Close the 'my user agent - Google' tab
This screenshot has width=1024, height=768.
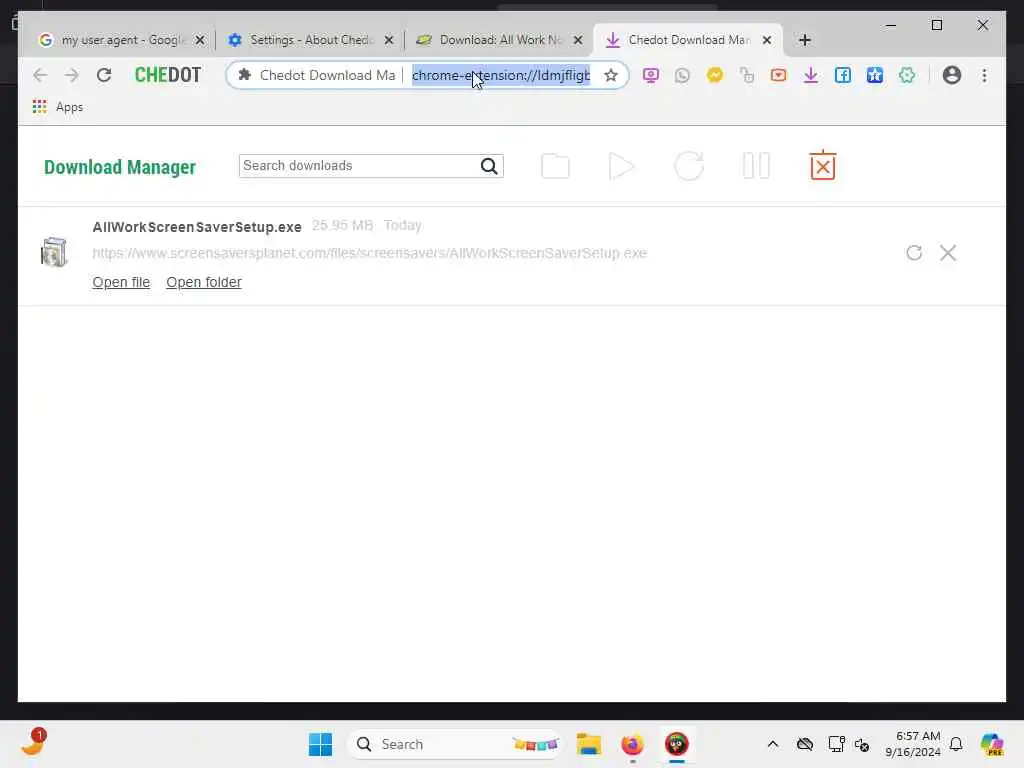point(200,40)
